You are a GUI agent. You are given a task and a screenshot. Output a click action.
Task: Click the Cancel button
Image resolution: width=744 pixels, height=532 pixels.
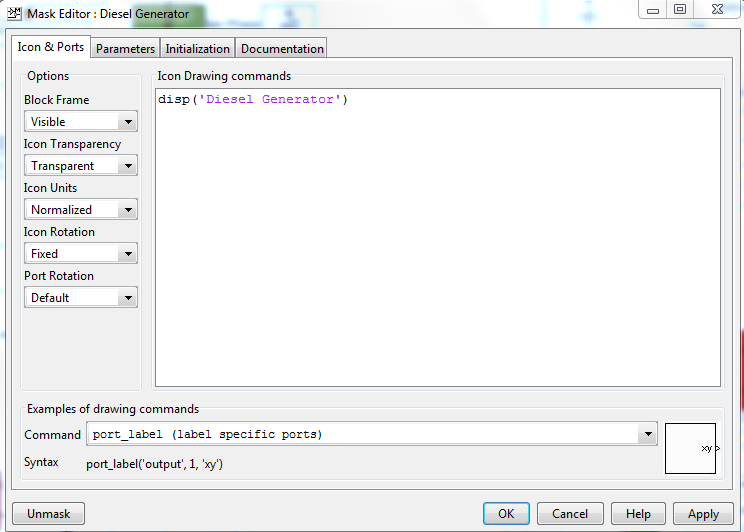pos(570,513)
